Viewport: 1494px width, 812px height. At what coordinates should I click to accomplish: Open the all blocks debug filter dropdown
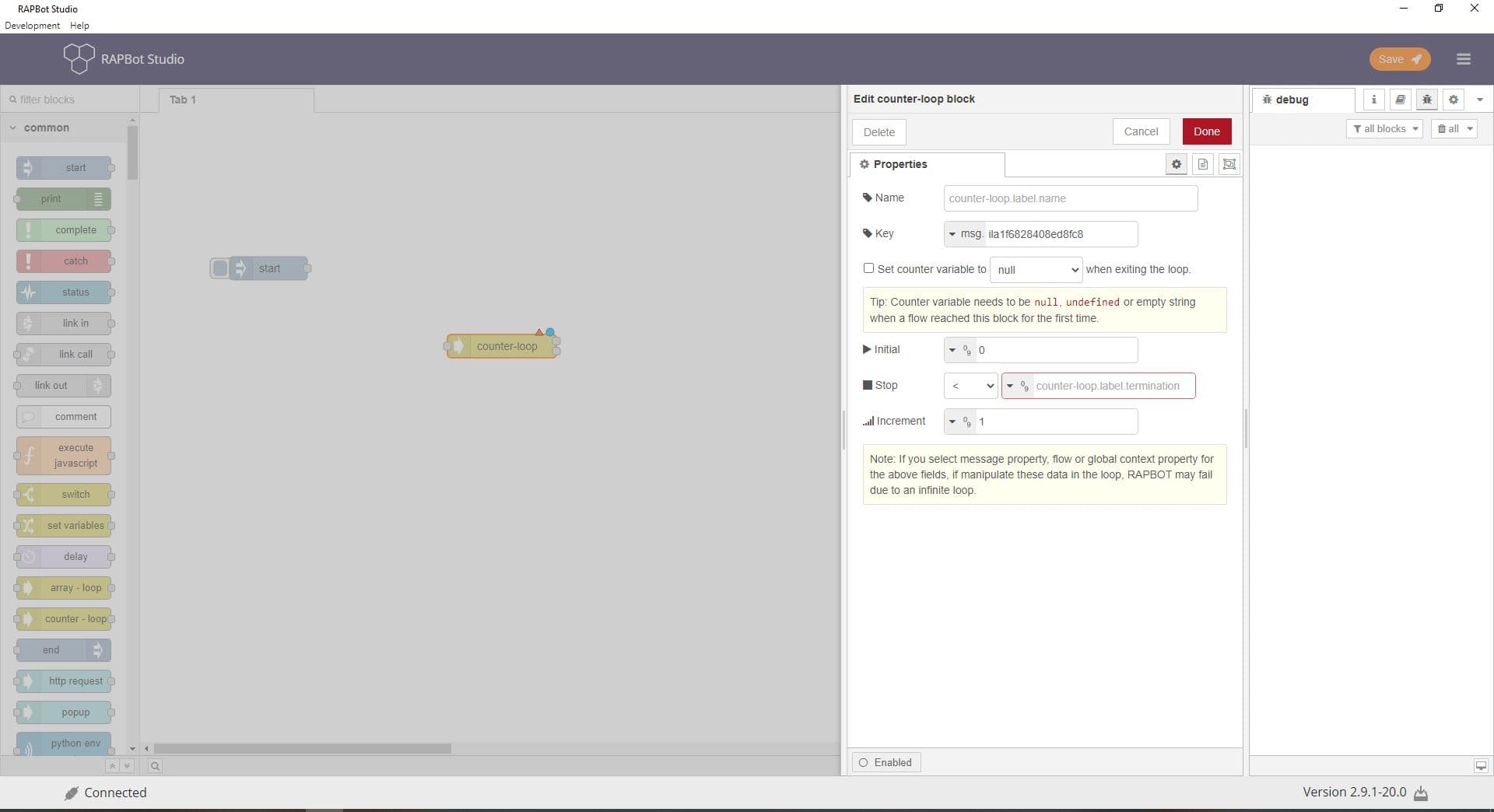pyautogui.click(x=1384, y=129)
